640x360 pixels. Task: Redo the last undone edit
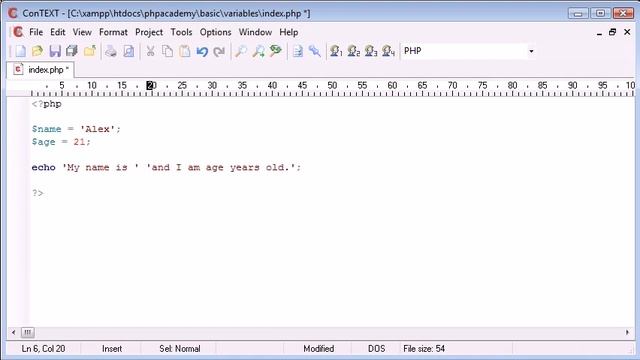[x=219, y=51]
